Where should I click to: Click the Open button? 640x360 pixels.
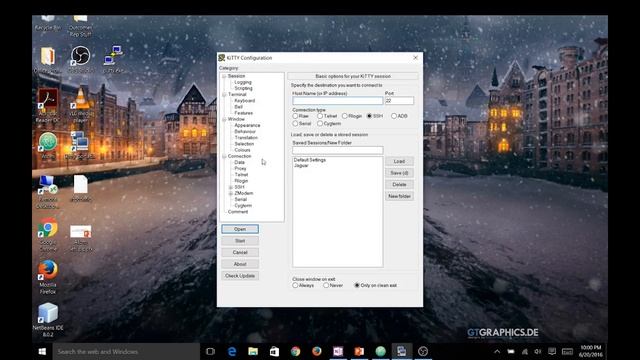pyautogui.click(x=240, y=229)
